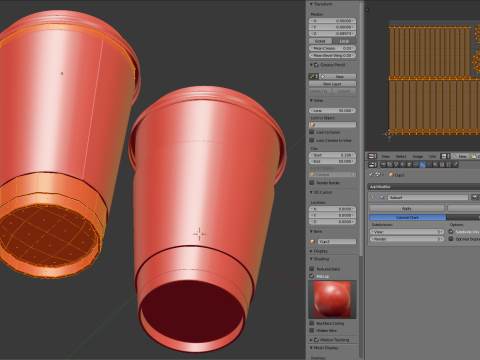Click New image button in UV editor header

click(460, 156)
